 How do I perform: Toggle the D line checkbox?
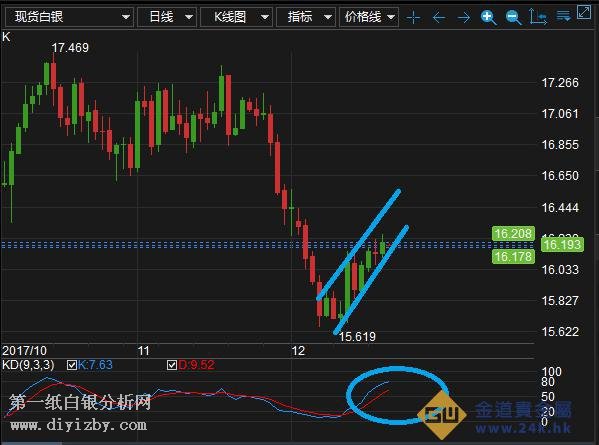point(172,365)
